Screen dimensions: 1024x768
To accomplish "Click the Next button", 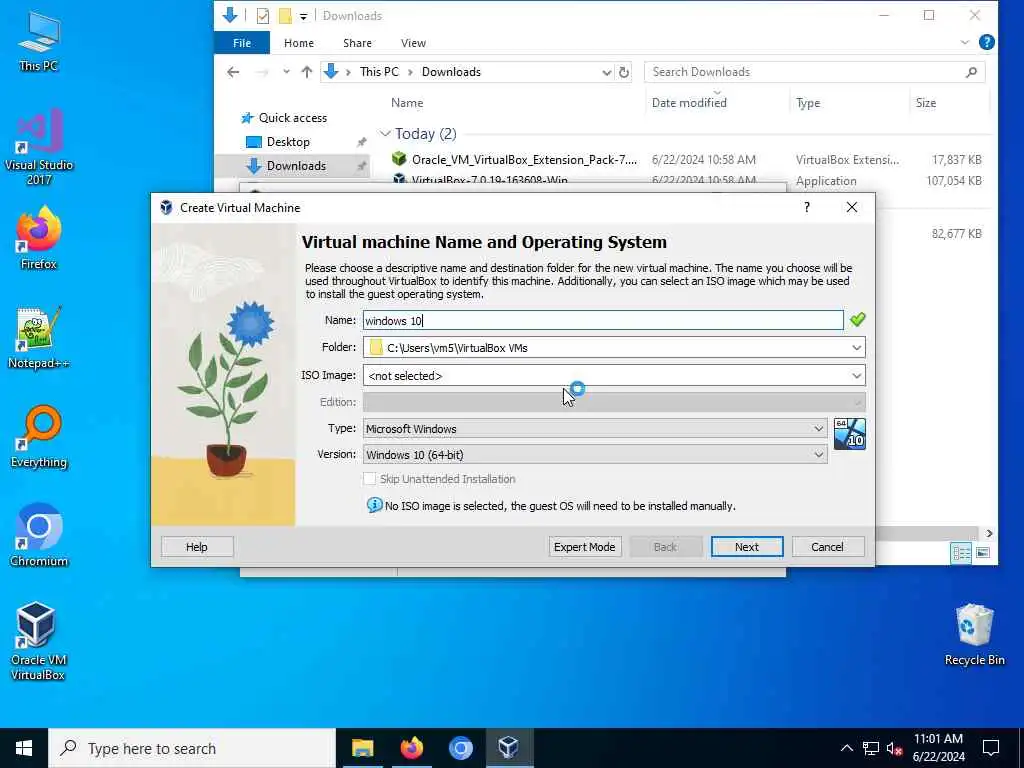I will [746, 547].
